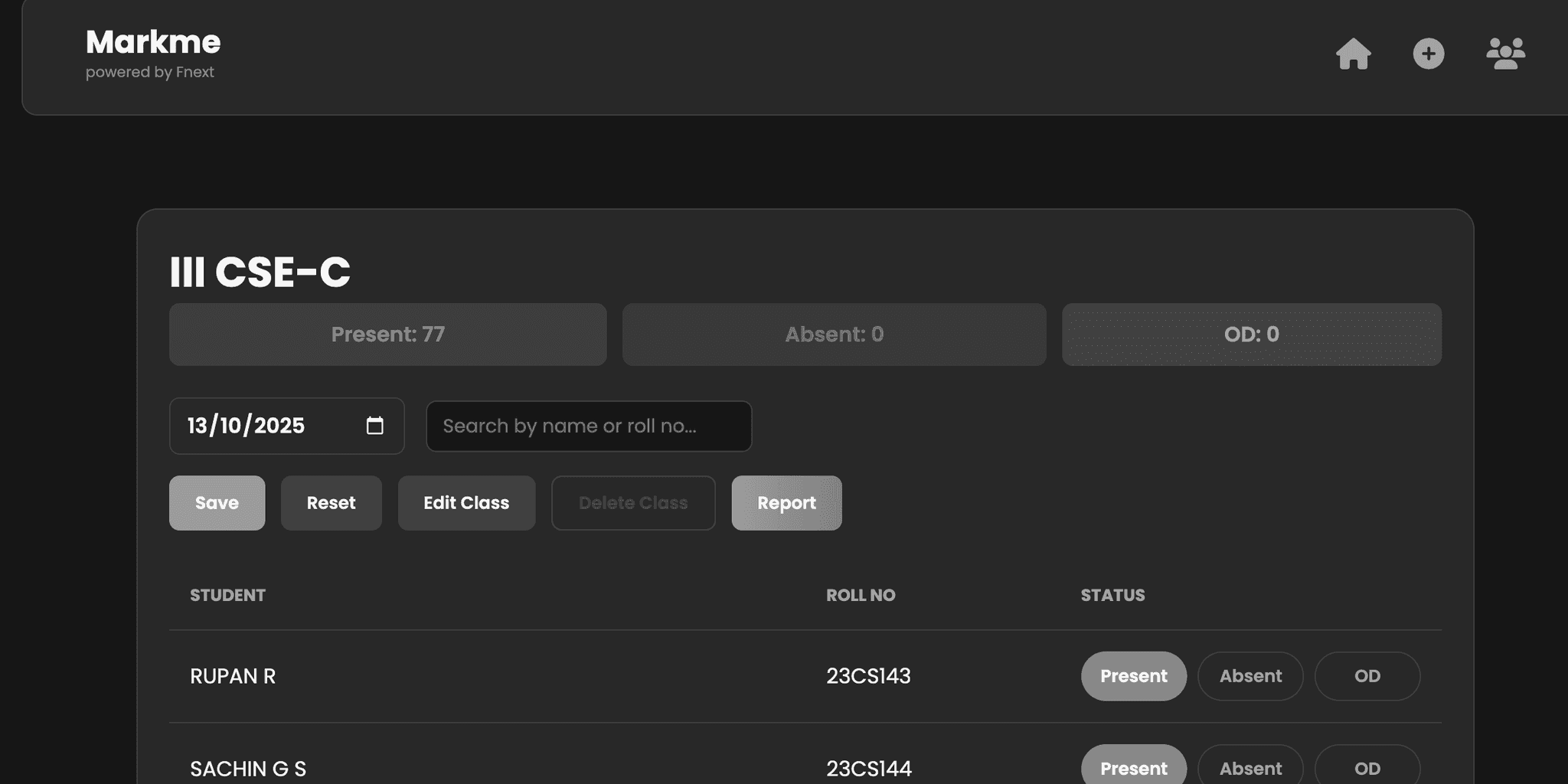This screenshot has width=1568, height=784.
Task: Mark SACHIN G S as OD
Action: (1367, 766)
